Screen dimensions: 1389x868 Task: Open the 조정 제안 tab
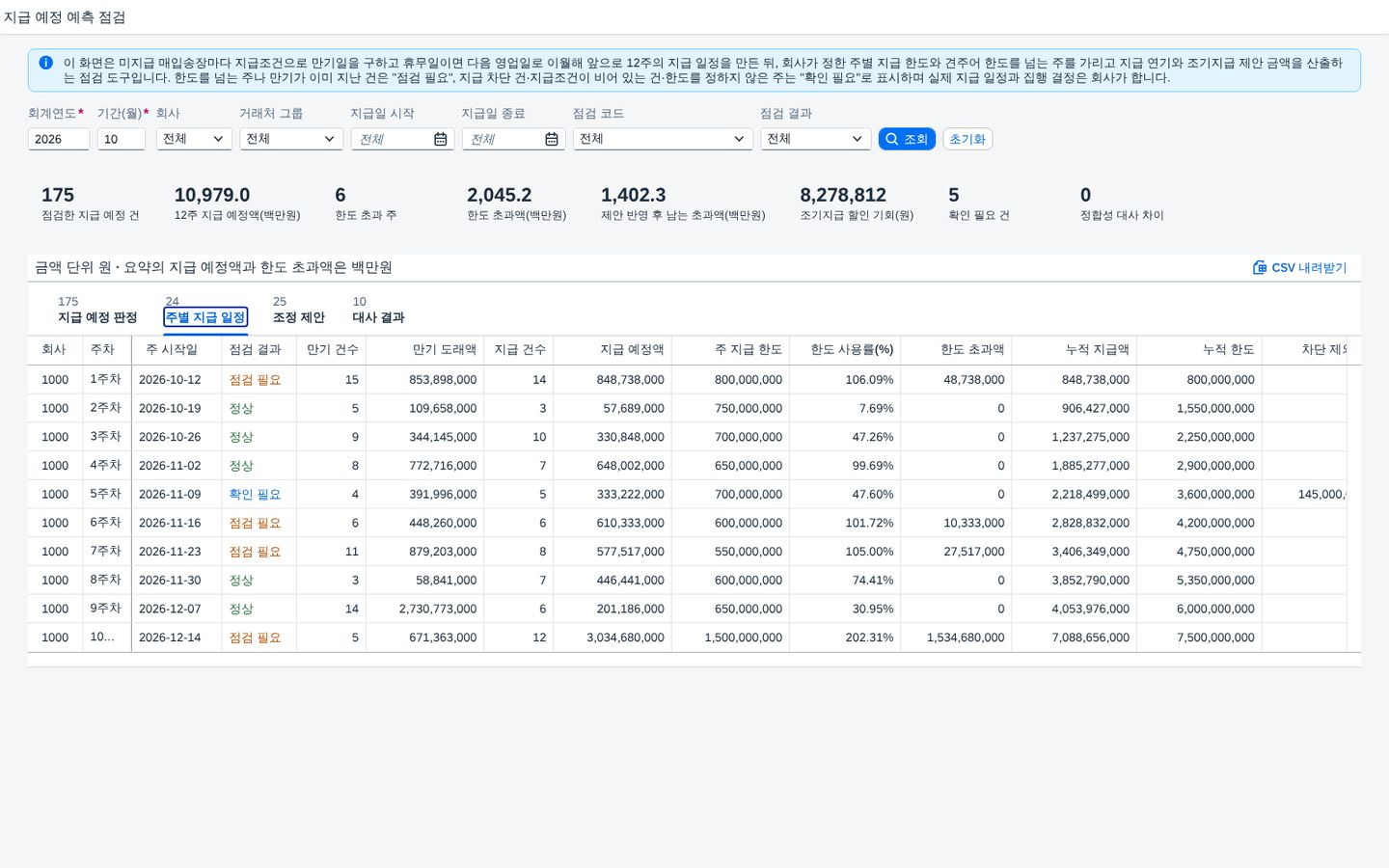299,317
